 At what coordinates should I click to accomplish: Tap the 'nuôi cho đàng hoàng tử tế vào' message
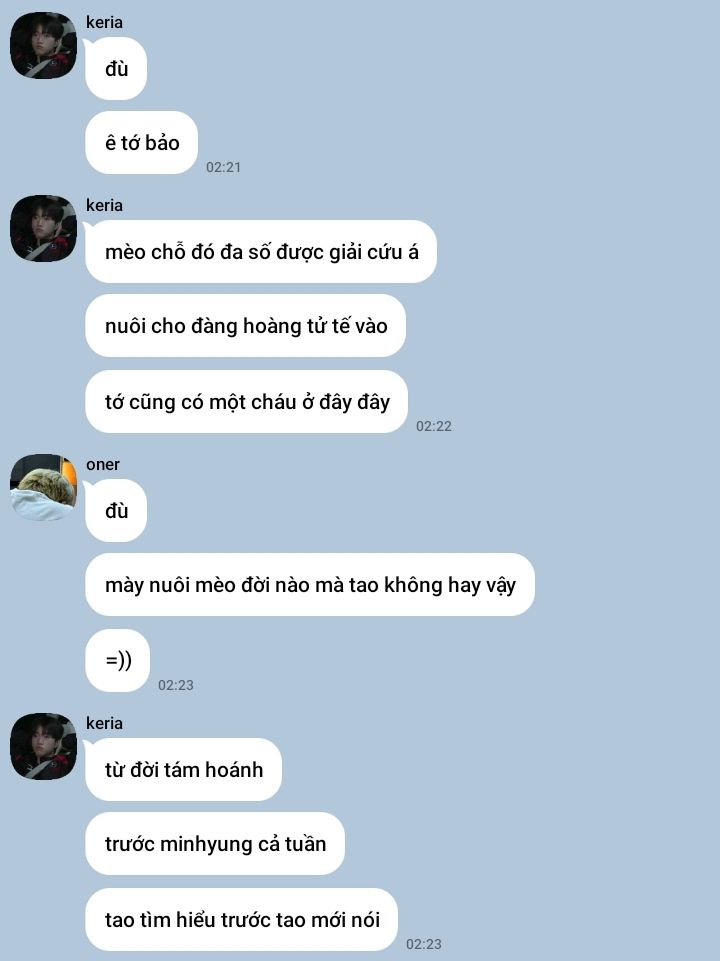(246, 326)
